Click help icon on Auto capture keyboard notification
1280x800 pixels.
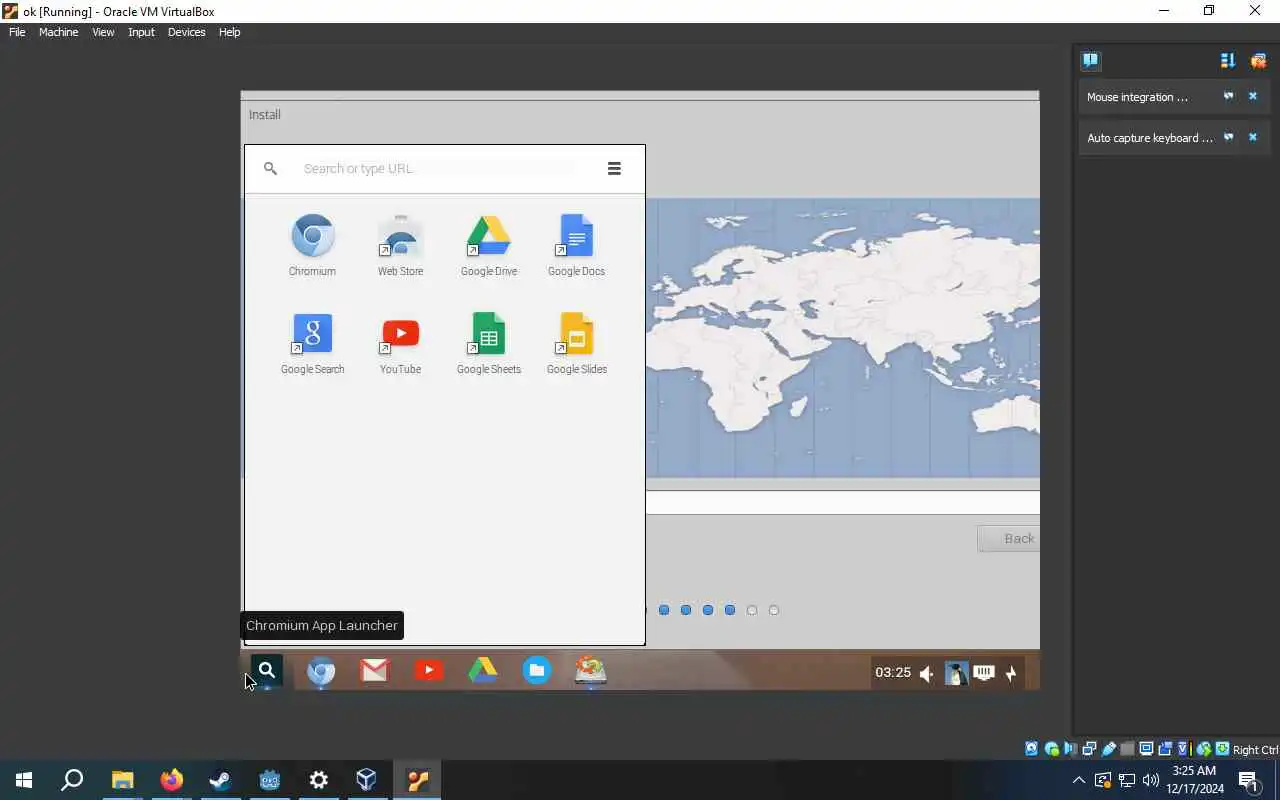click(x=1228, y=137)
